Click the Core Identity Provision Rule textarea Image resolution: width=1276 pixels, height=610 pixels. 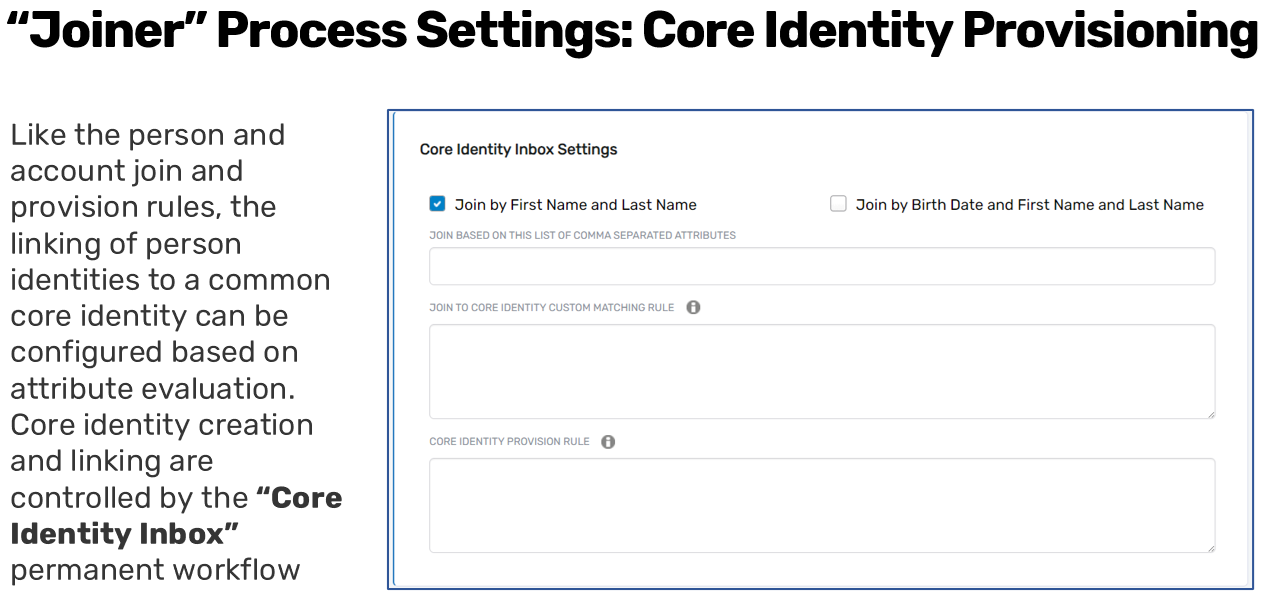coord(822,505)
